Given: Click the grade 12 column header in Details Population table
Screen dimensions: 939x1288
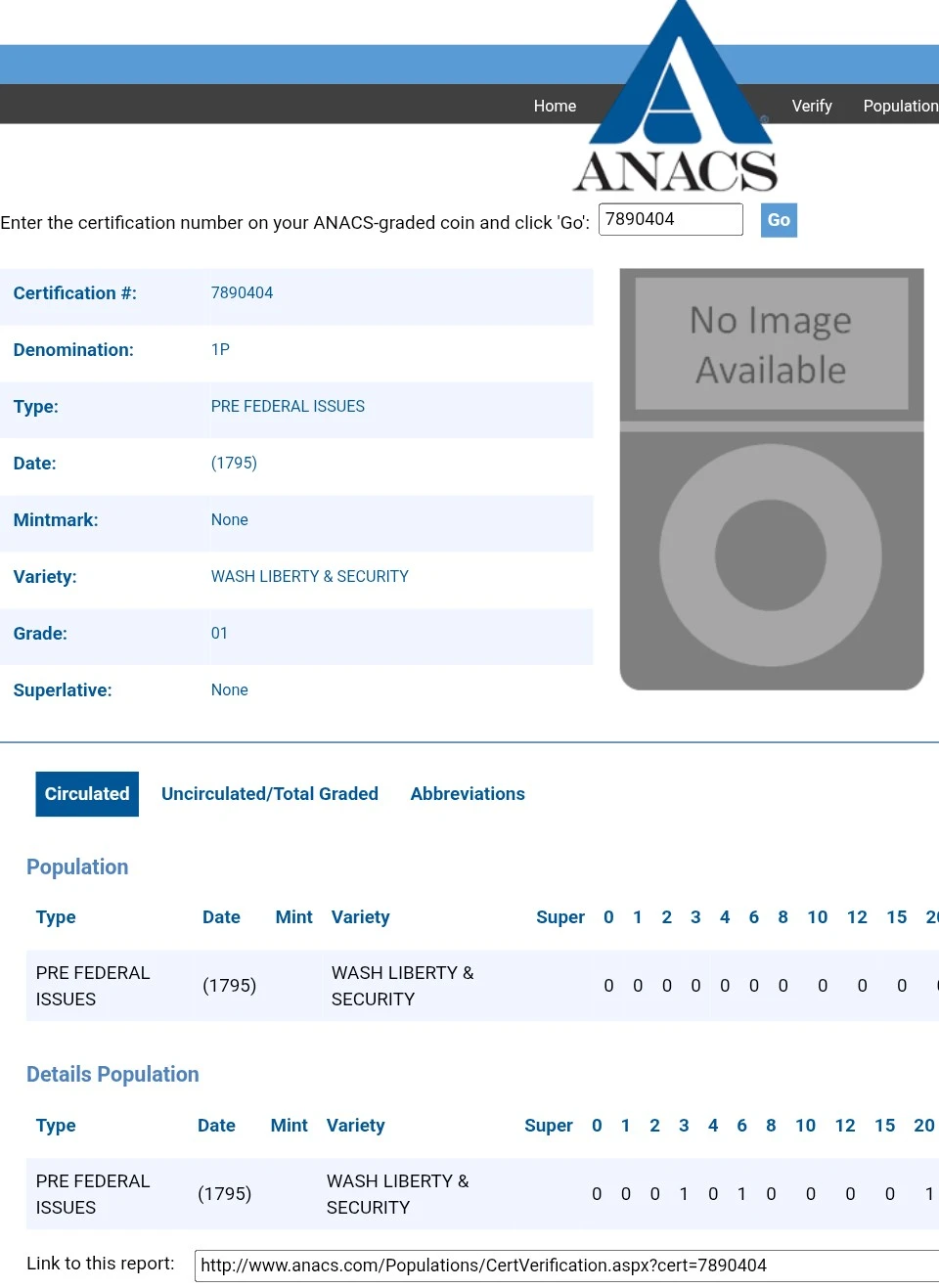Looking at the screenshot, I should (846, 1126).
